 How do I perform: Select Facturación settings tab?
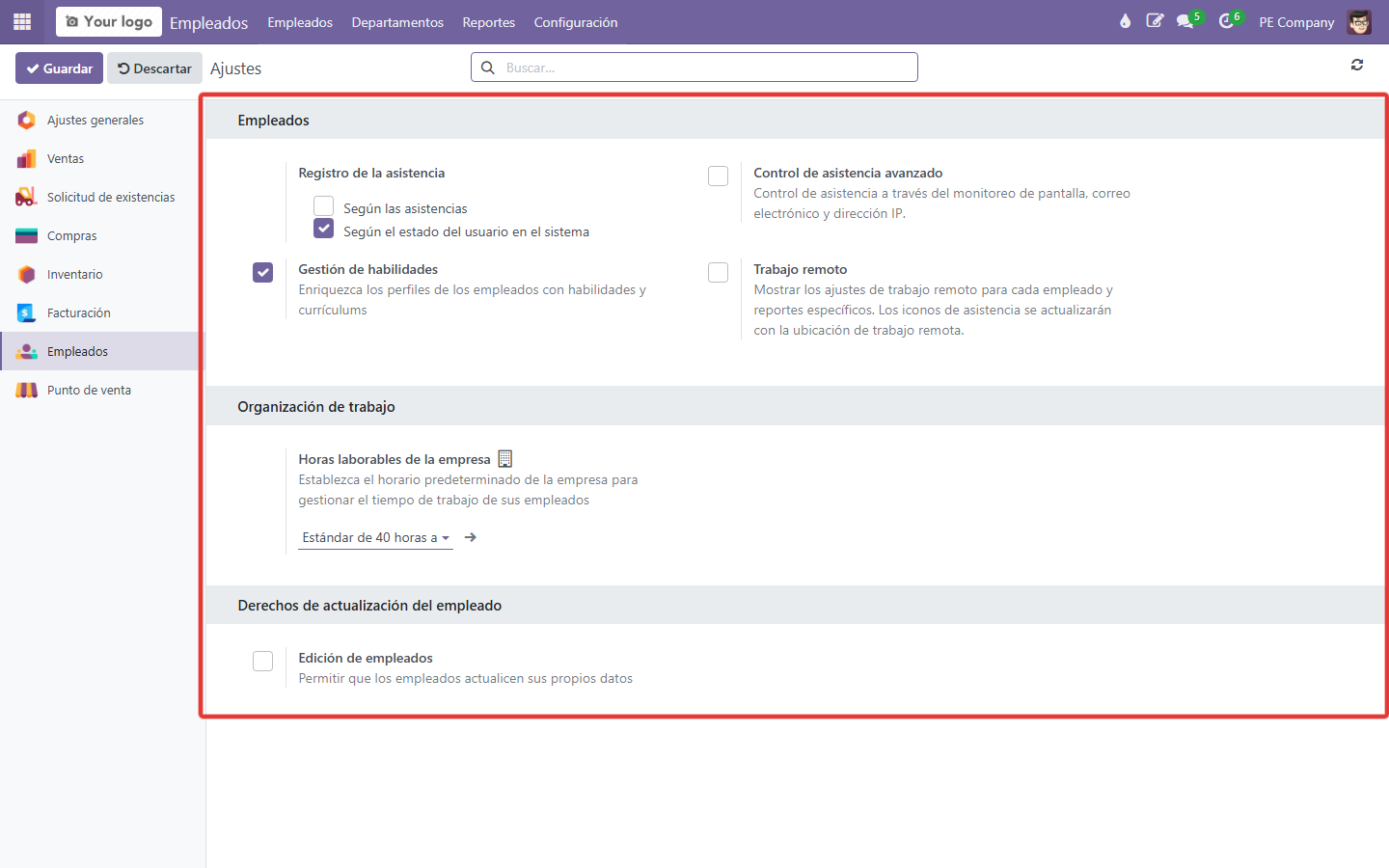[102, 312]
